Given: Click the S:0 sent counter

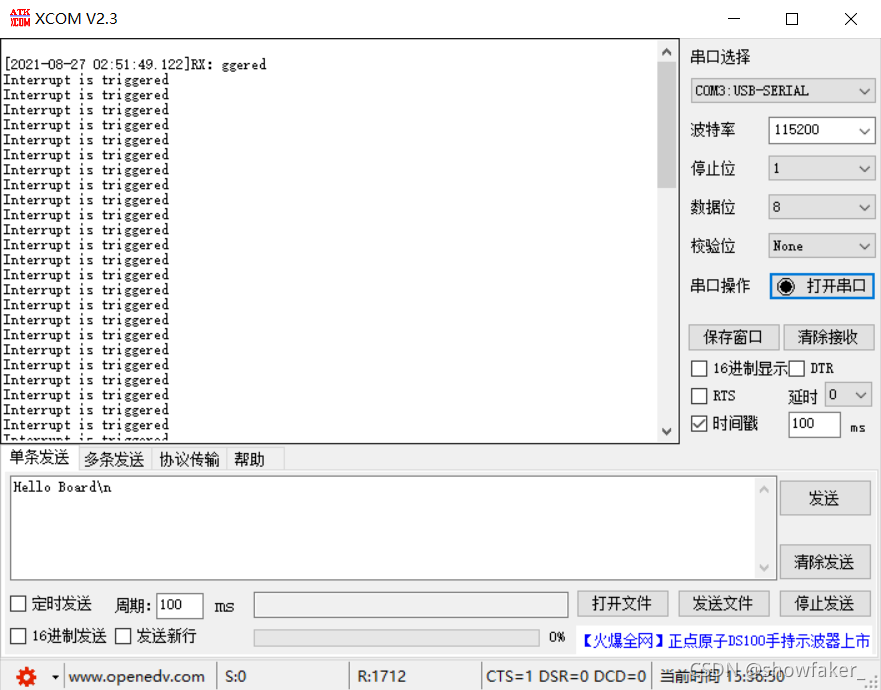Looking at the screenshot, I should [x=235, y=677].
